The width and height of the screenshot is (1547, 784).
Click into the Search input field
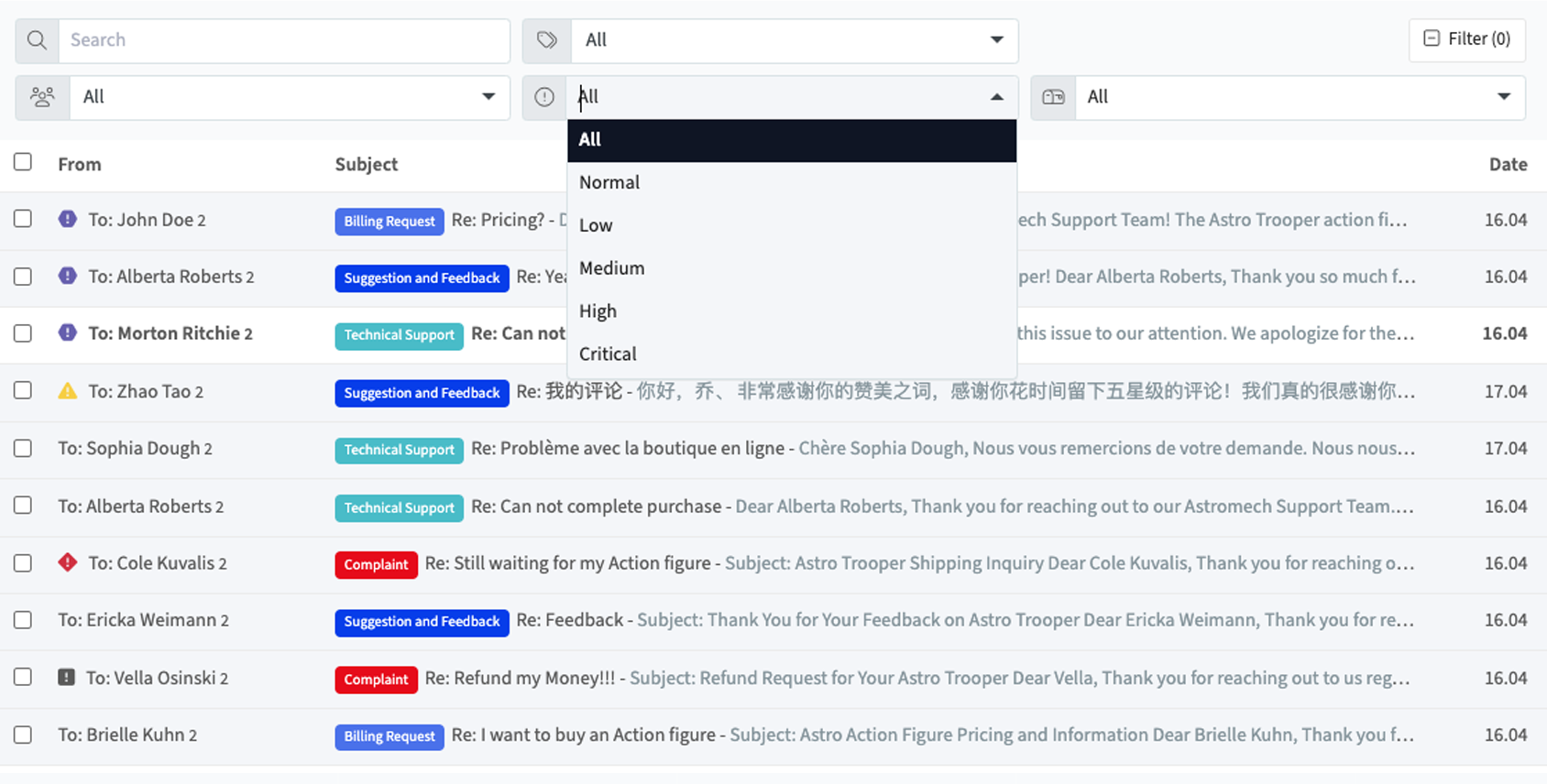pos(284,40)
